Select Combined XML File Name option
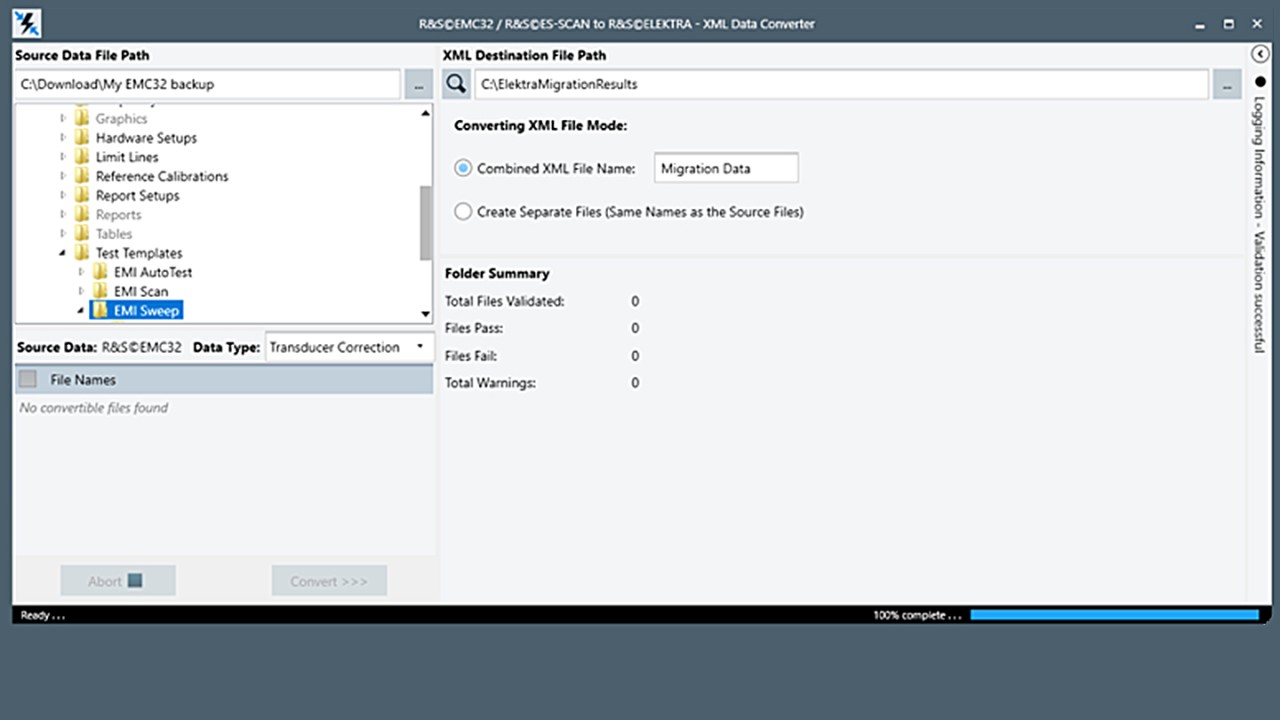 point(462,168)
